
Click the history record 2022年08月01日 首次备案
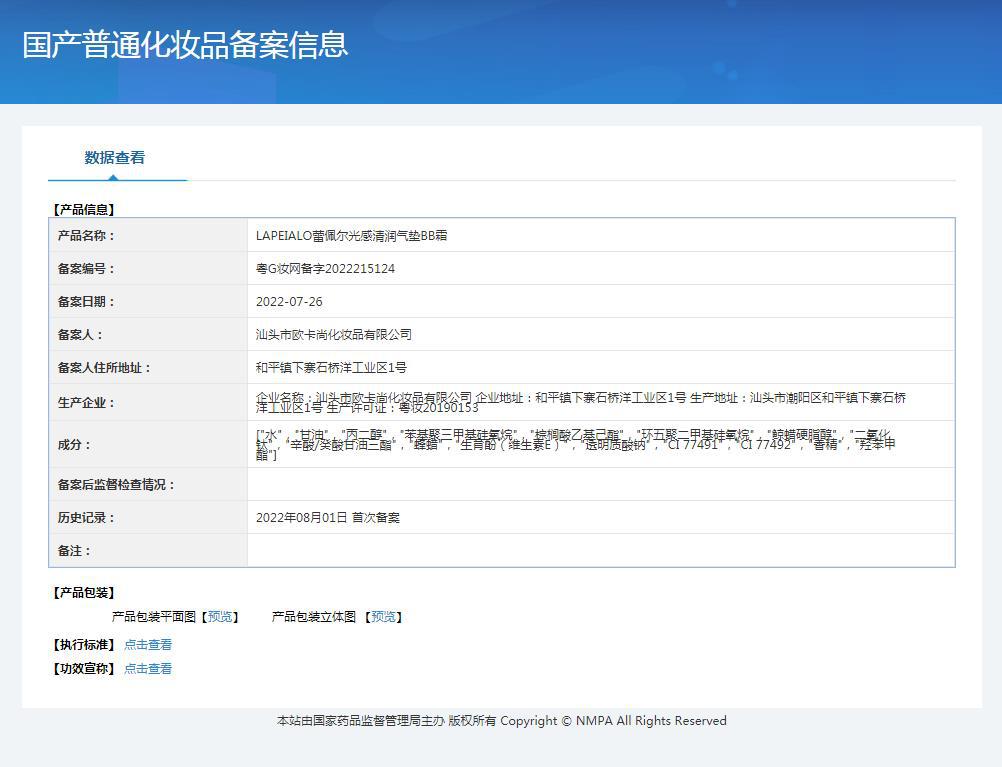tap(328, 518)
